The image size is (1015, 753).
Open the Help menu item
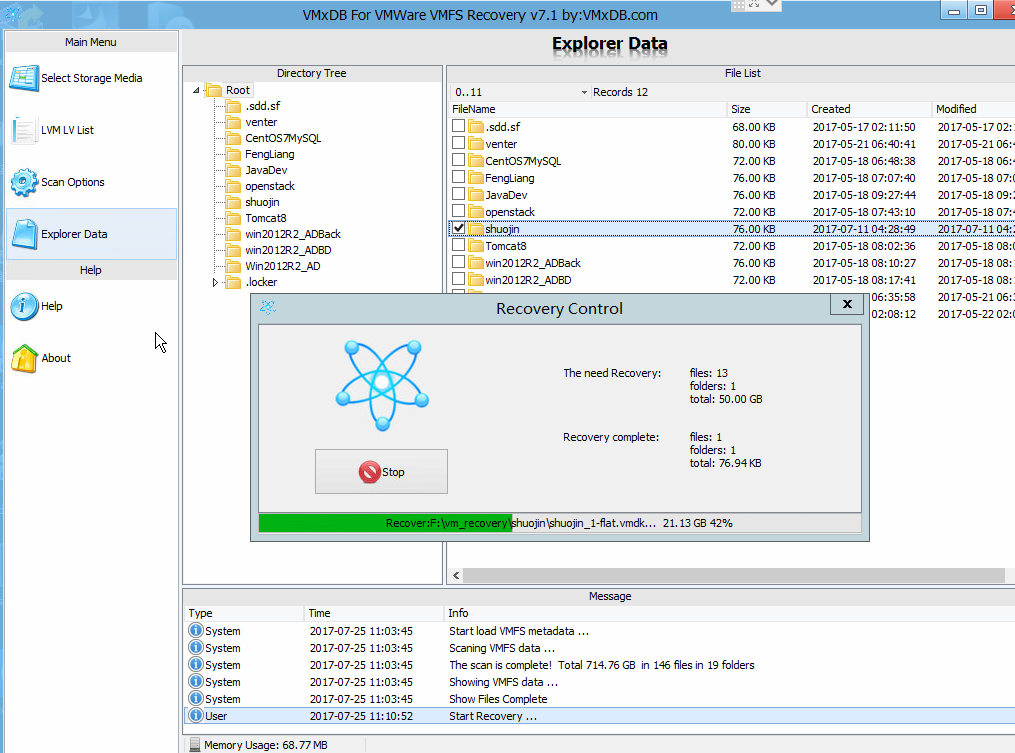pyautogui.click(x=91, y=306)
